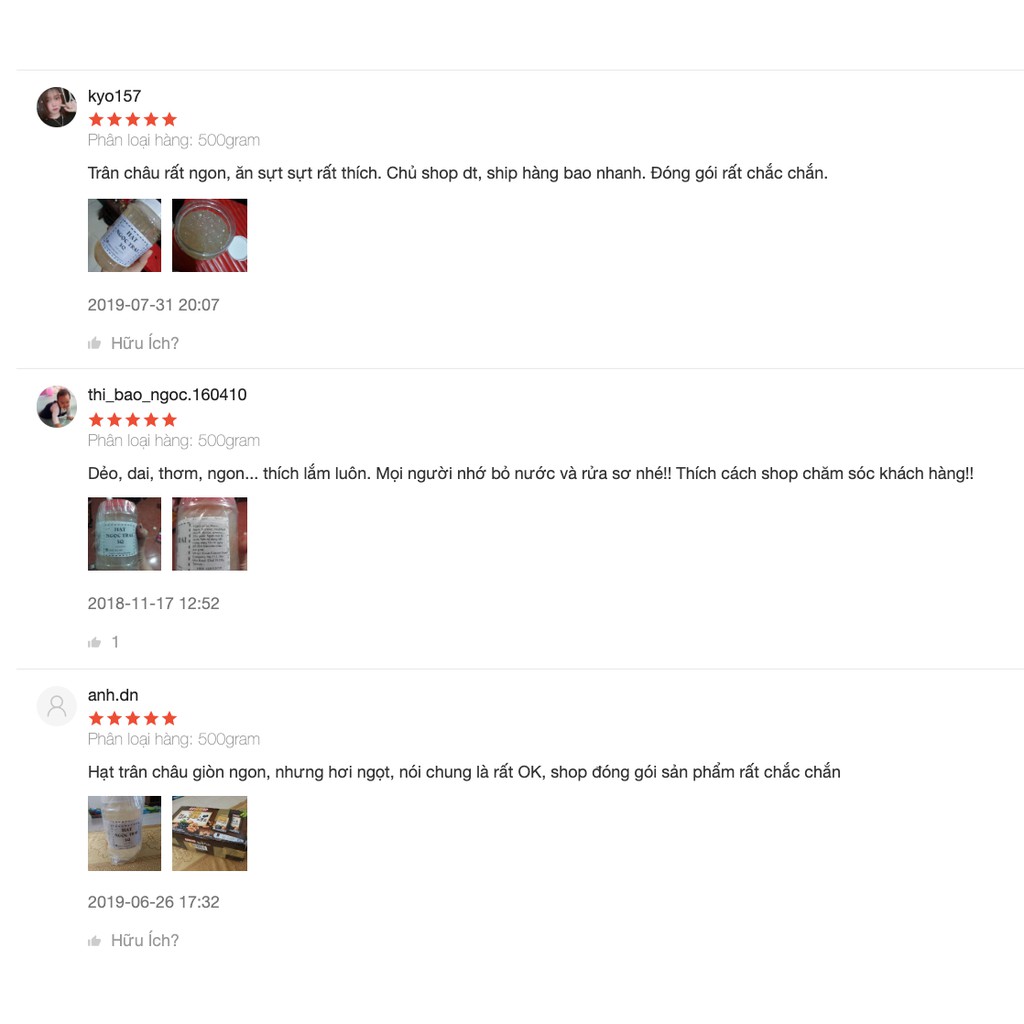Click kyo157's profile avatar
This screenshot has width=1024, height=1024.
pyautogui.click(x=57, y=107)
